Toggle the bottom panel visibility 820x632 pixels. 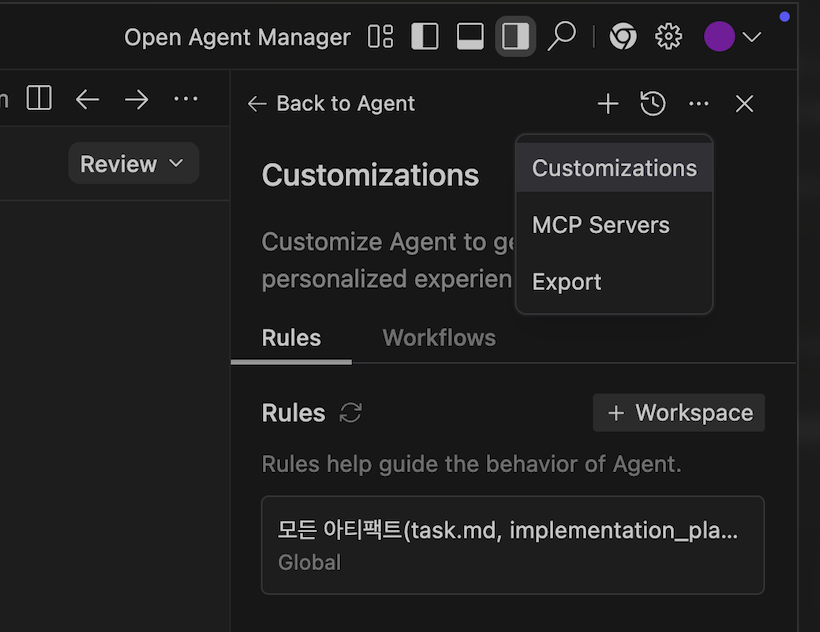[x=470, y=37]
